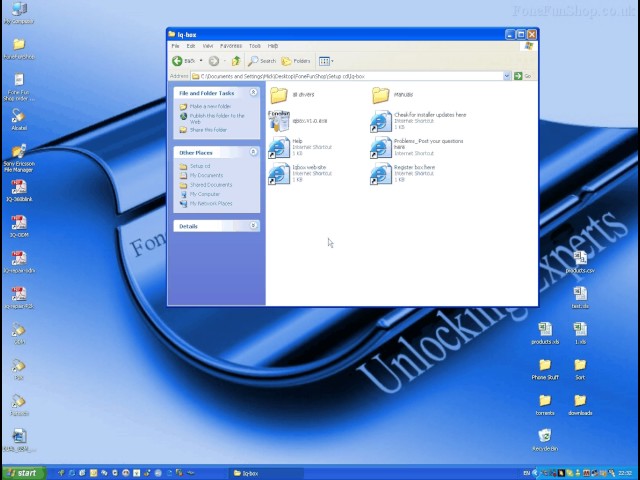Open My Network Places link
The width and height of the screenshot is (640, 480).
pos(211,203)
